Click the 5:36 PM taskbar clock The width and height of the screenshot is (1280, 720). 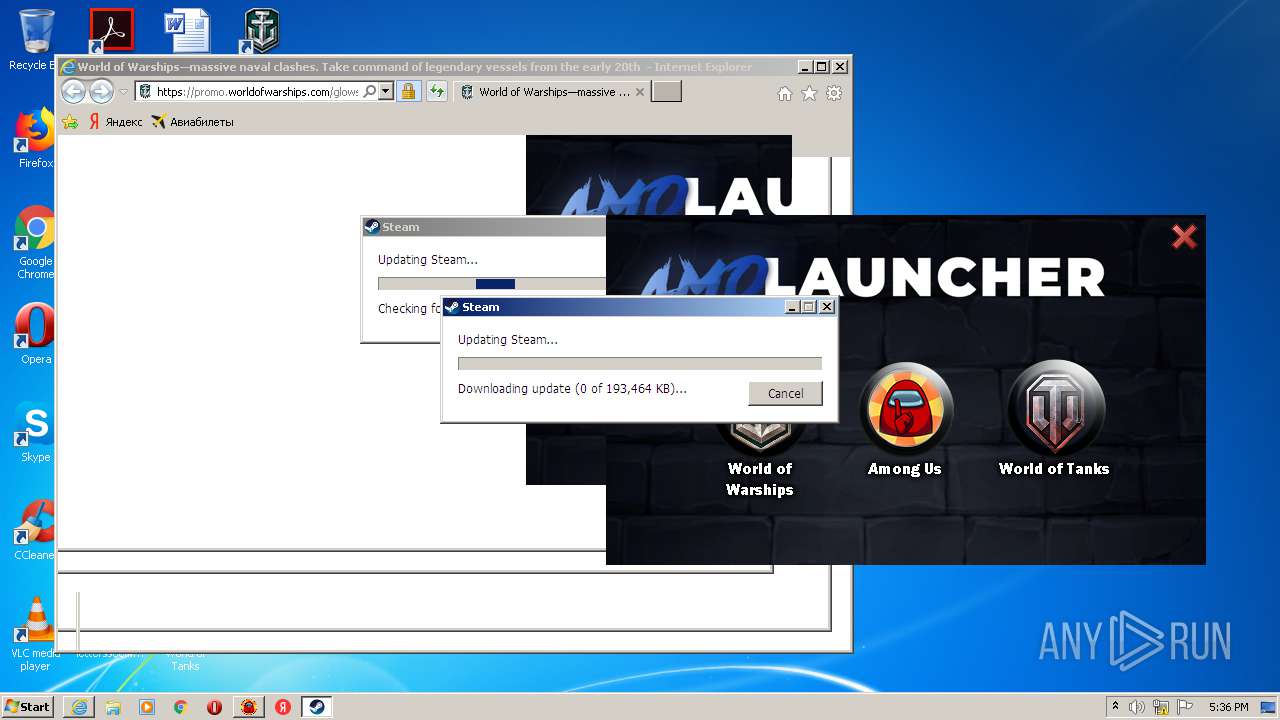(x=1228, y=707)
